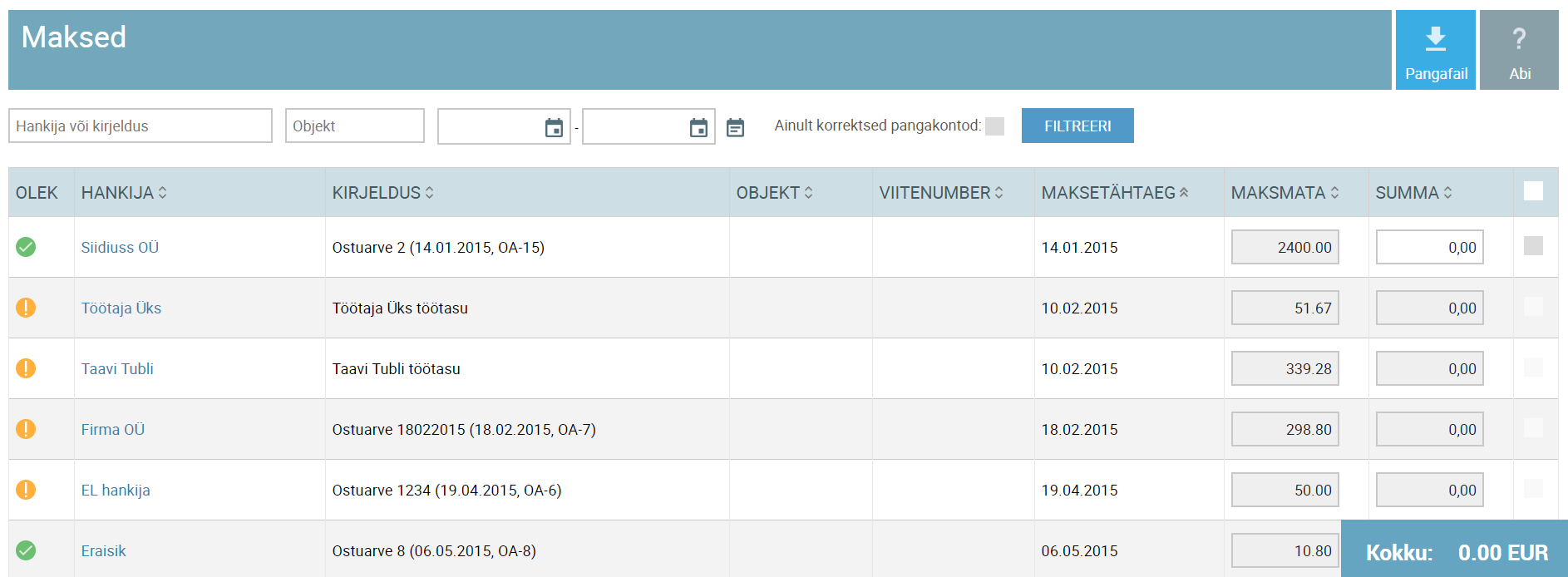Viewport: 1568px width, 577px height.
Task: Select the Siidiuss OÜ row checkbox
Action: tap(1533, 245)
